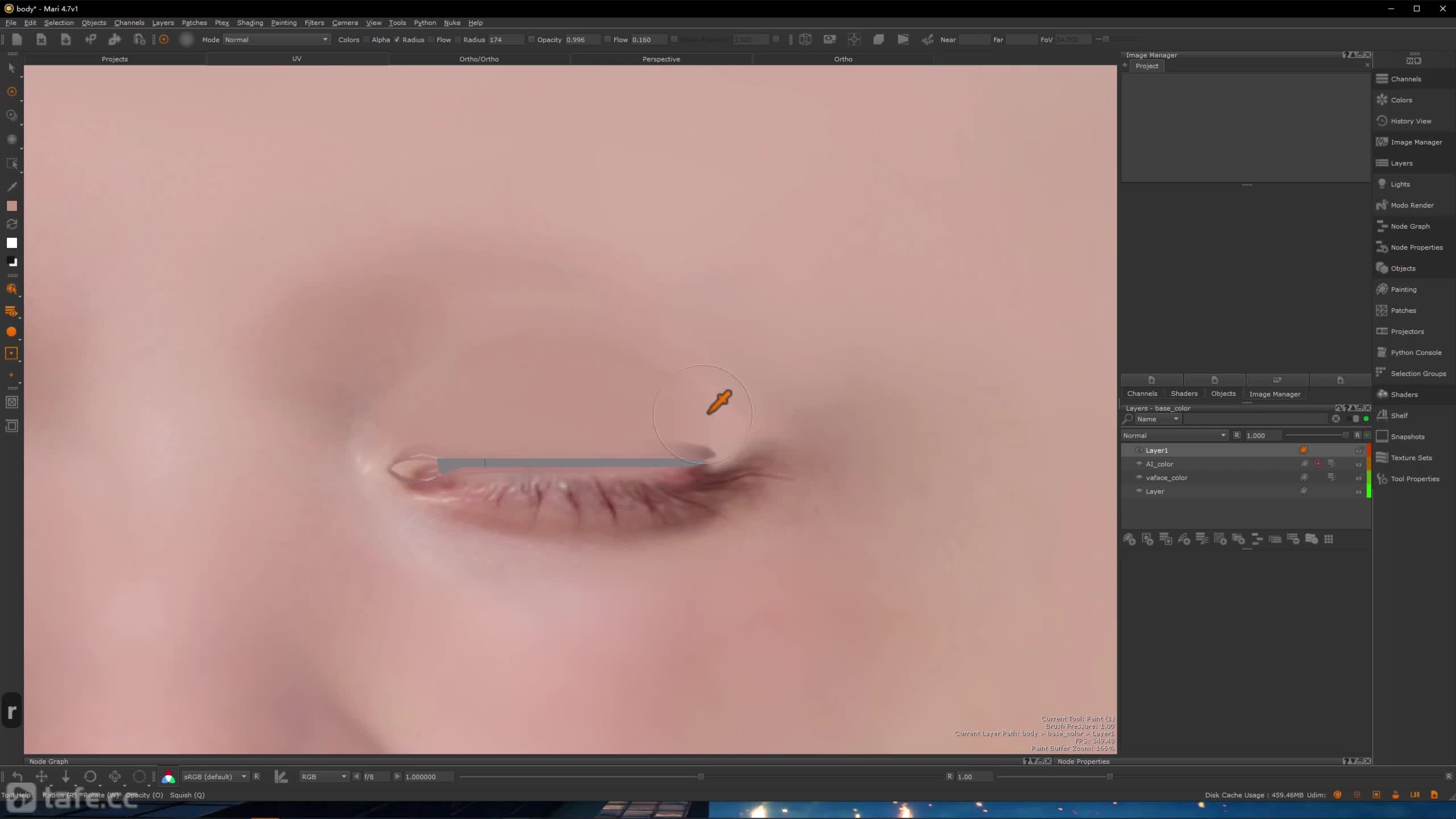Viewport: 1456px width, 819px height.
Task: Open Selection Groups palette
Action: tap(1418, 374)
